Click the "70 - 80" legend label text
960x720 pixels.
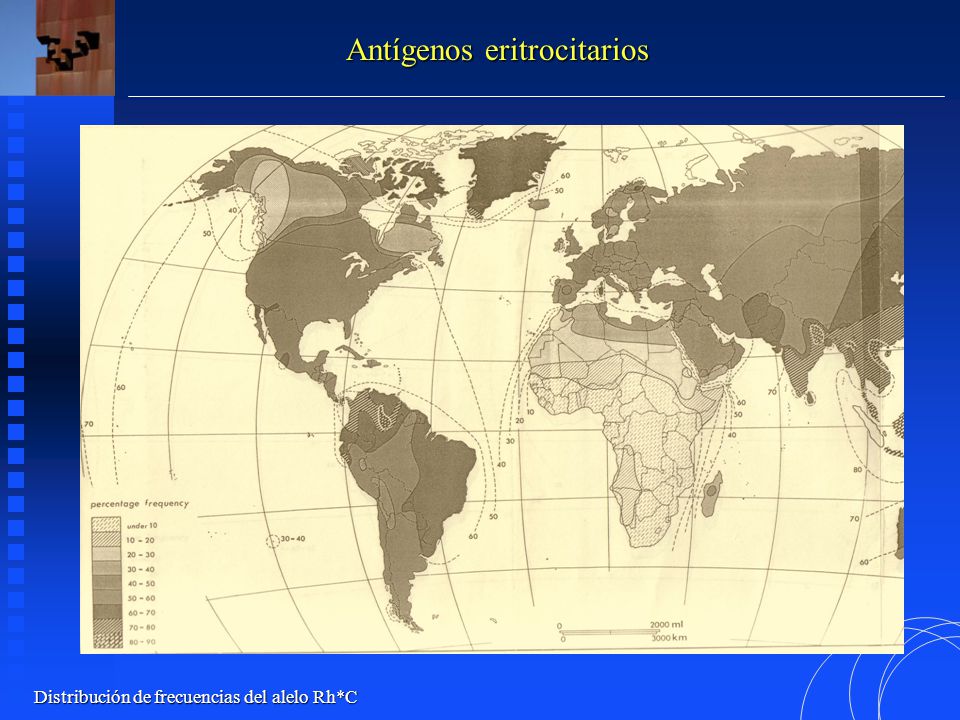pyautogui.click(x=141, y=628)
